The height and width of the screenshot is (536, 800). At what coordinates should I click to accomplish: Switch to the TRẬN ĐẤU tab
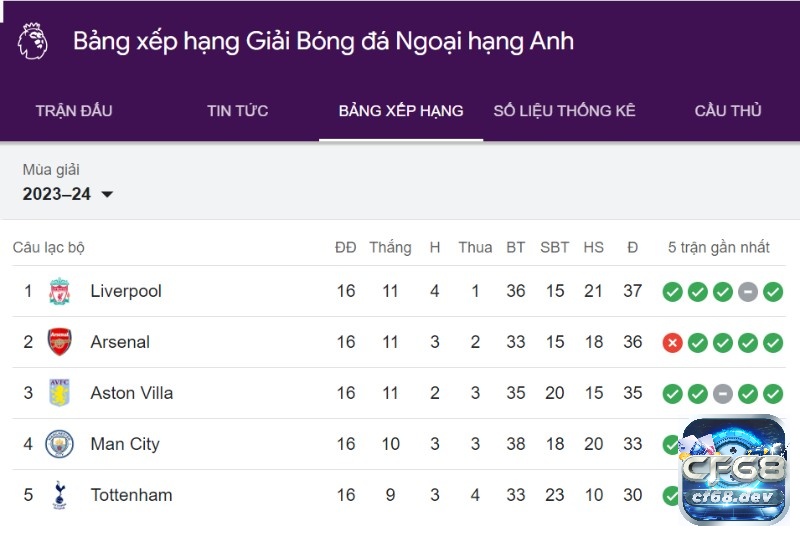(x=74, y=111)
